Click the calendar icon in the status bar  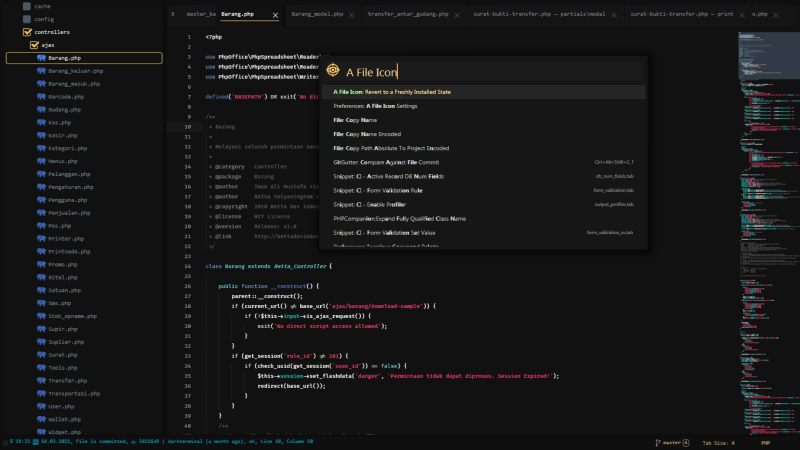coord(36,442)
